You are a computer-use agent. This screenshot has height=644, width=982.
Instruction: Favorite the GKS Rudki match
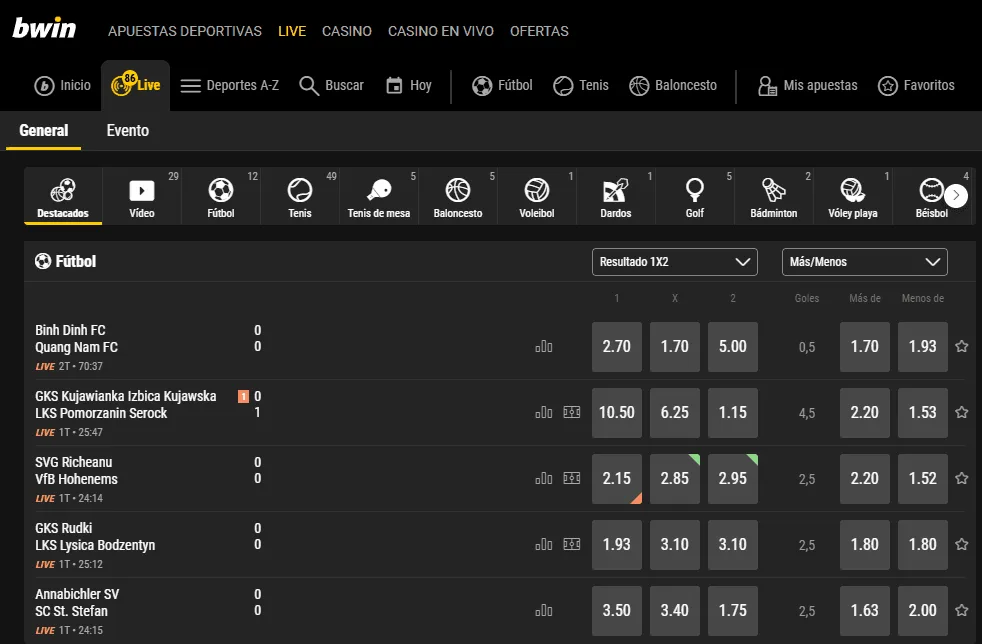click(x=962, y=544)
